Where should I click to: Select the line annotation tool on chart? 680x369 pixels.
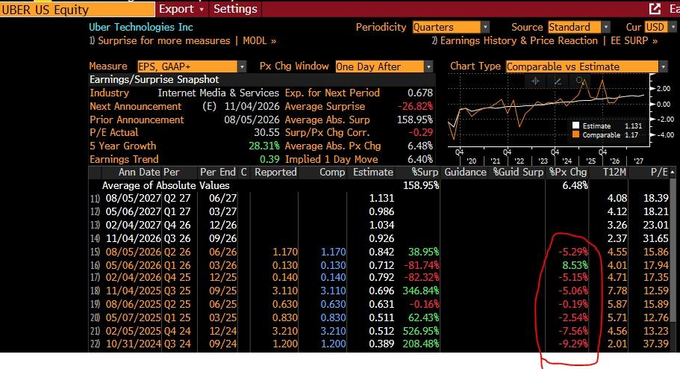click(557, 82)
